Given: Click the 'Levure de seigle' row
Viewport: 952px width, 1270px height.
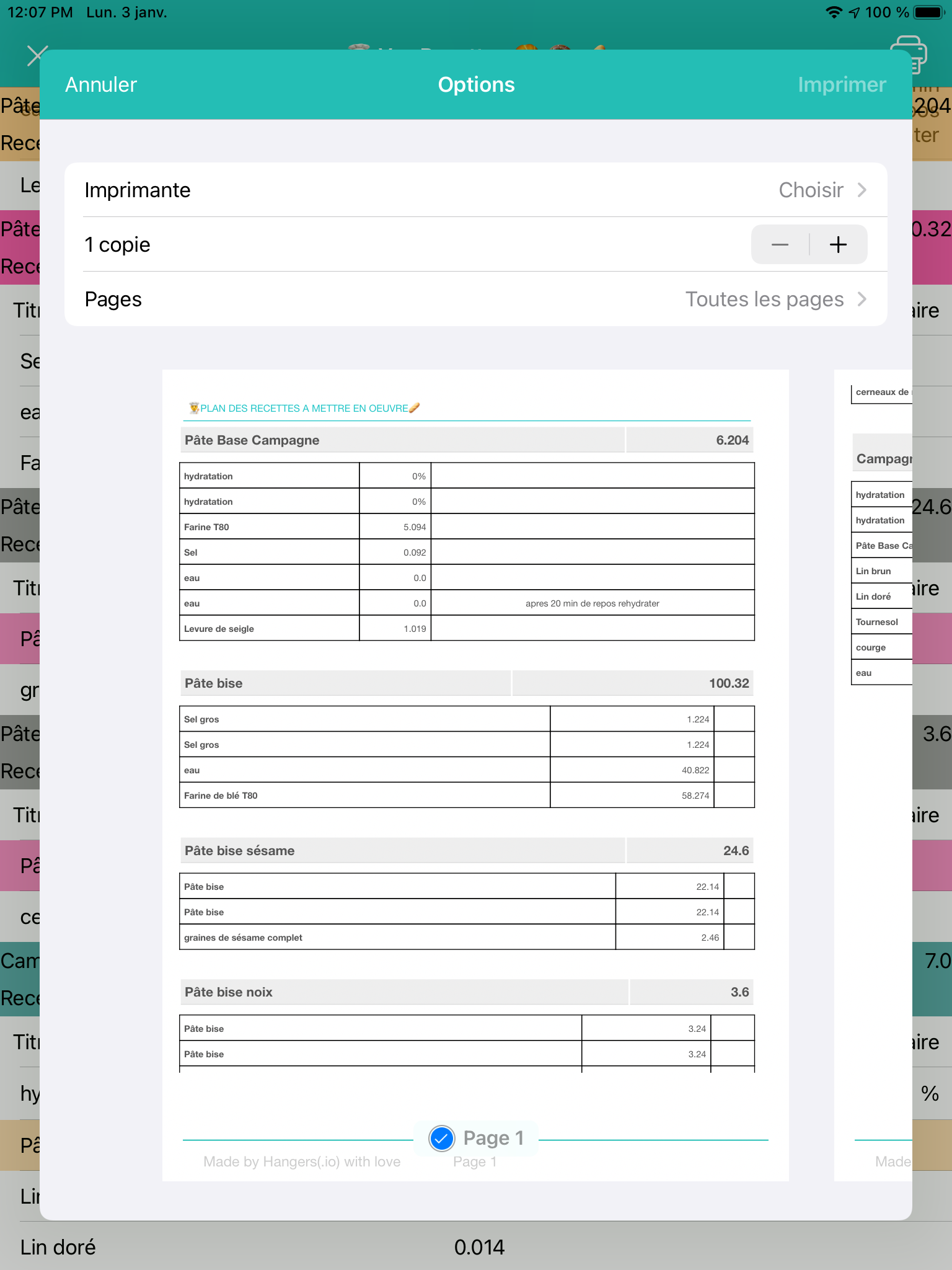Looking at the screenshot, I should tap(467, 628).
